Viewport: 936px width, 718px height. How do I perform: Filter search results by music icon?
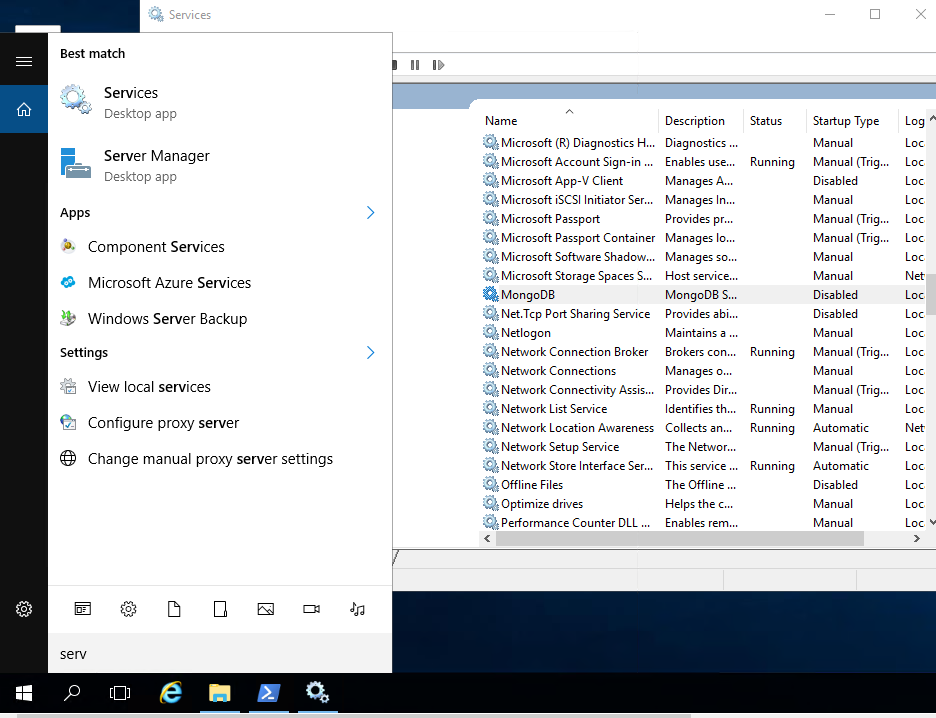[x=357, y=609]
